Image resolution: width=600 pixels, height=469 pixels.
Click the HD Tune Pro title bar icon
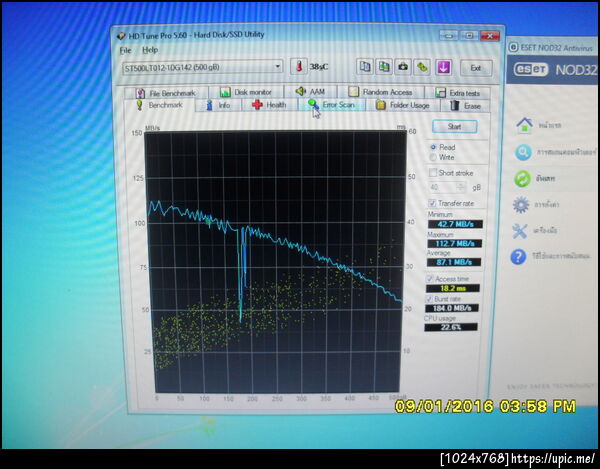coord(121,36)
